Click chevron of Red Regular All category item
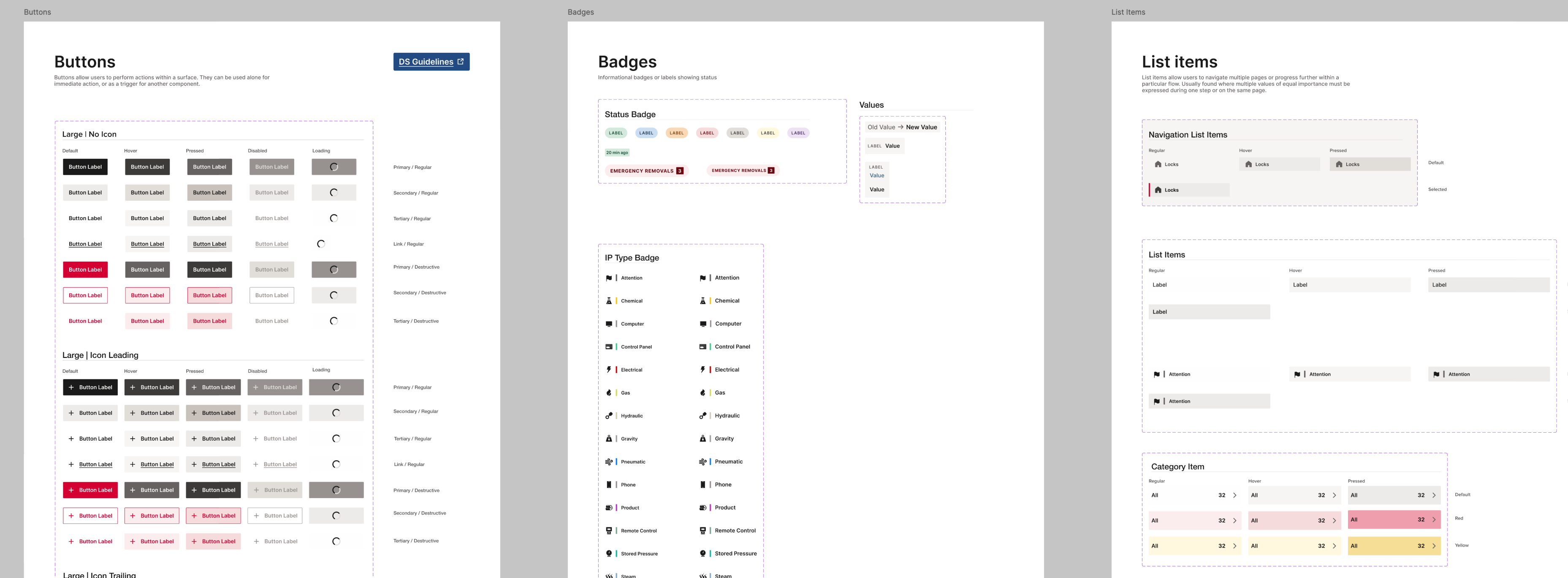1568x578 pixels. click(x=1234, y=521)
